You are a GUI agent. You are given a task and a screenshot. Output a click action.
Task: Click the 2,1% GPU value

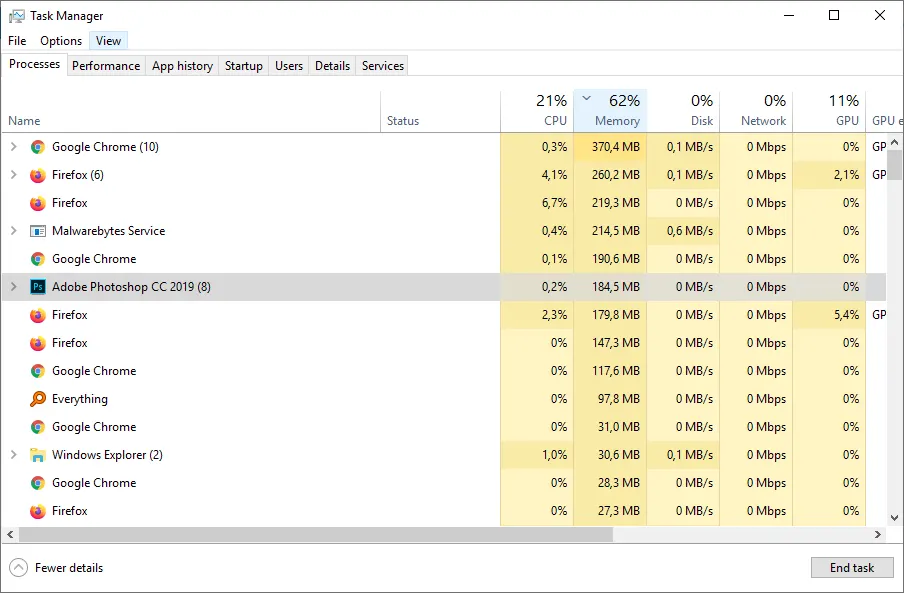(x=846, y=175)
